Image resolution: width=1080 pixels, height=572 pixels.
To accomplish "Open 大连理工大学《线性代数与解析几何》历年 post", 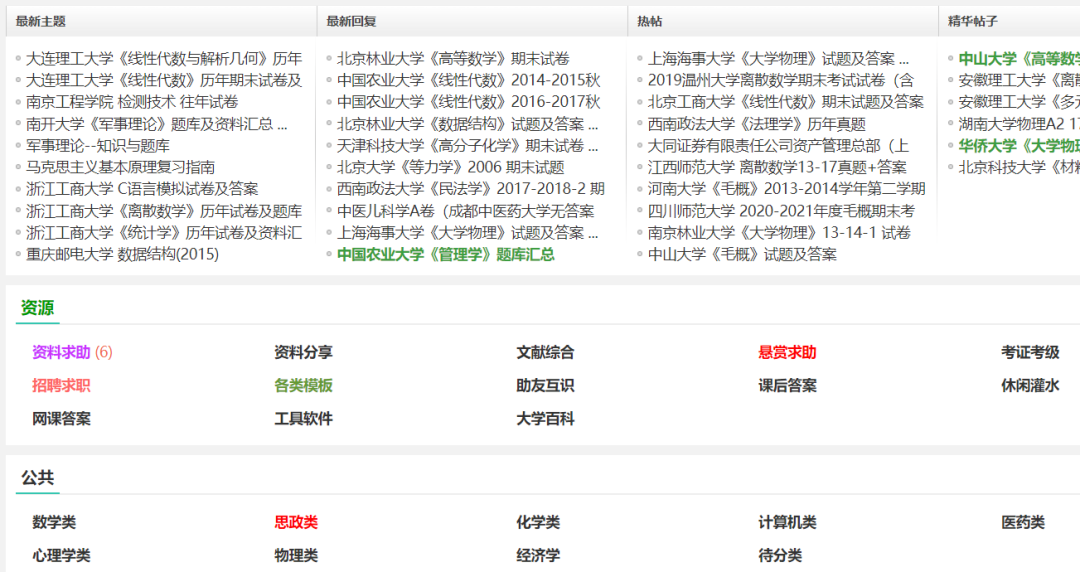I will pos(164,59).
